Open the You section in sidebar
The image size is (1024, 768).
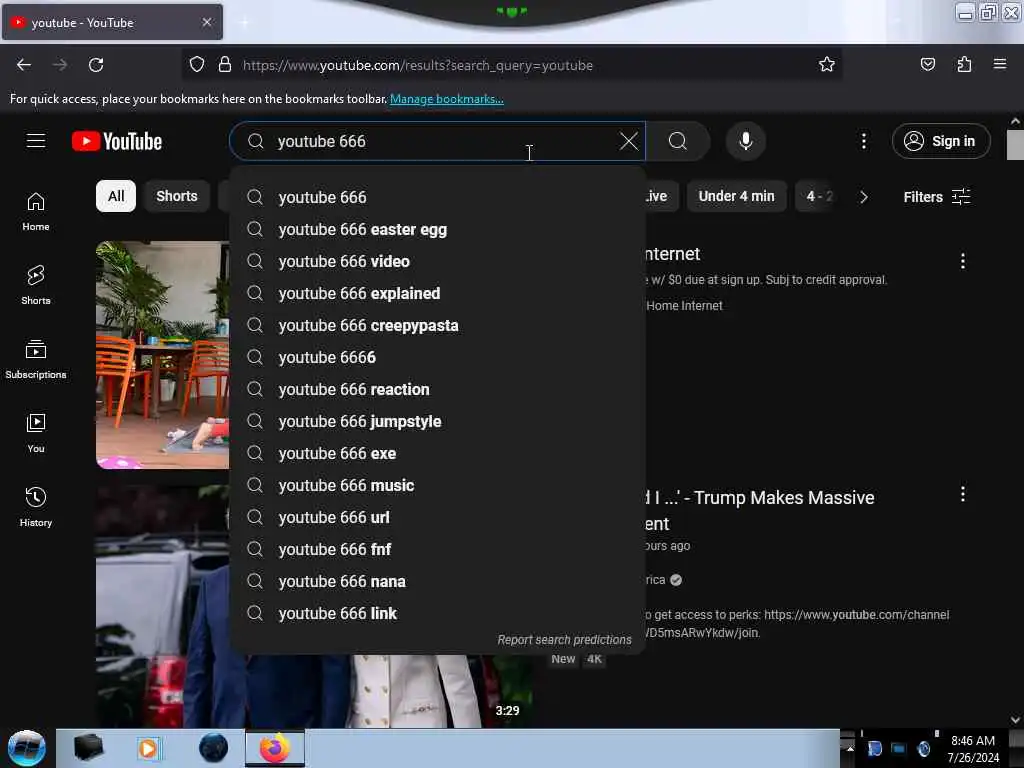click(x=36, y=433)
